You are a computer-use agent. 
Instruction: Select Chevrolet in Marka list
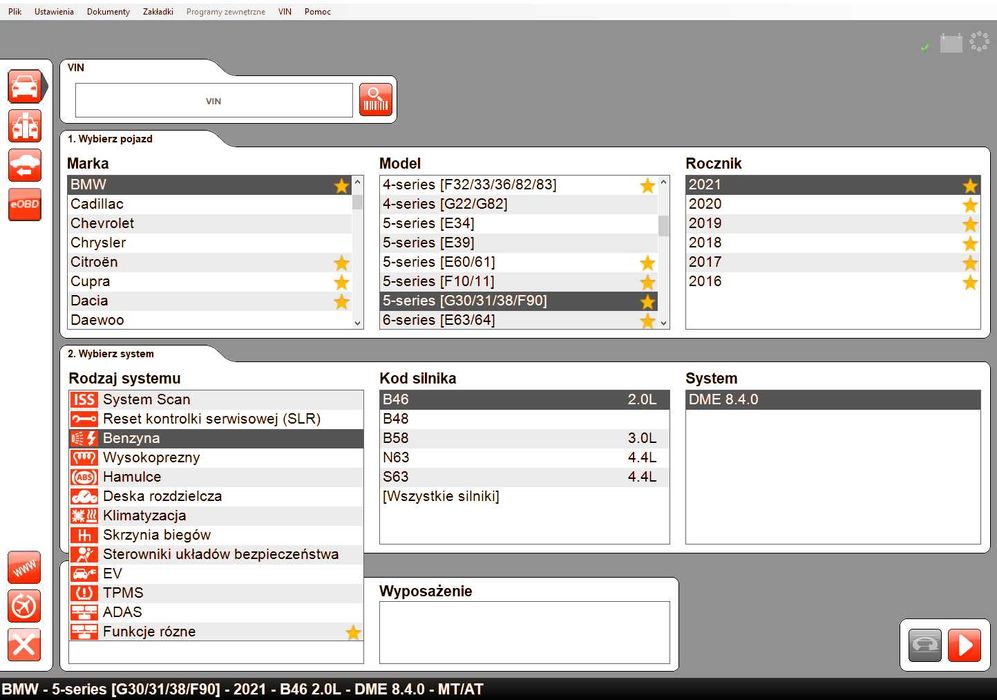[210, 224]
